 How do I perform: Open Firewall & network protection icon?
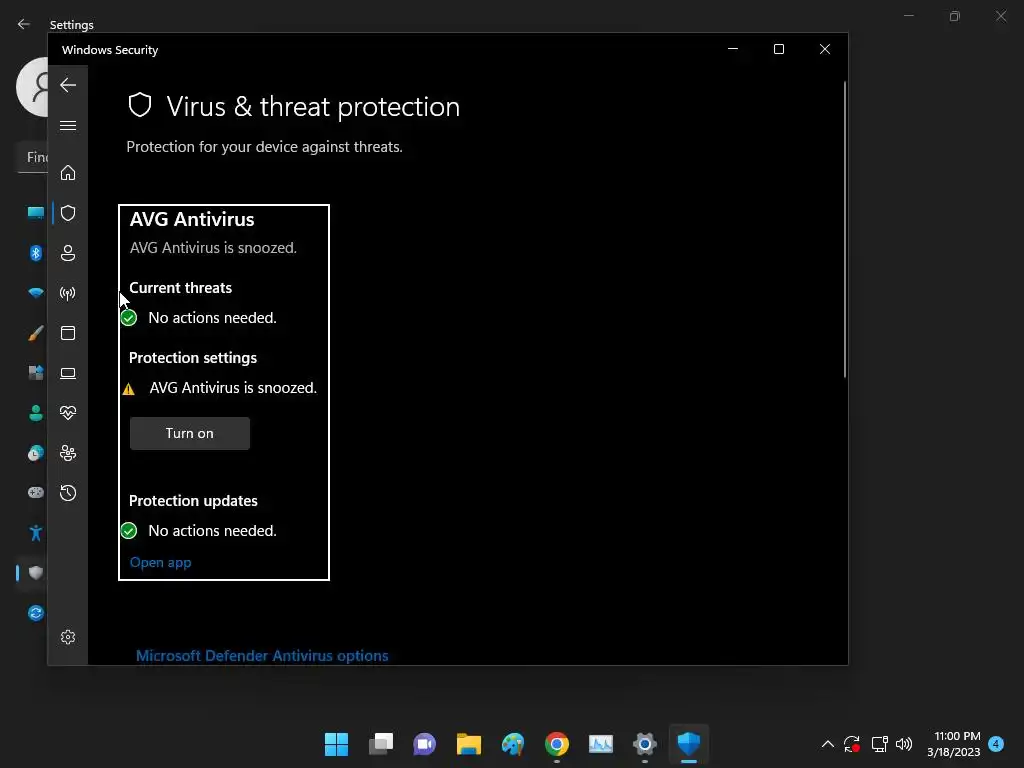(68, 293)
